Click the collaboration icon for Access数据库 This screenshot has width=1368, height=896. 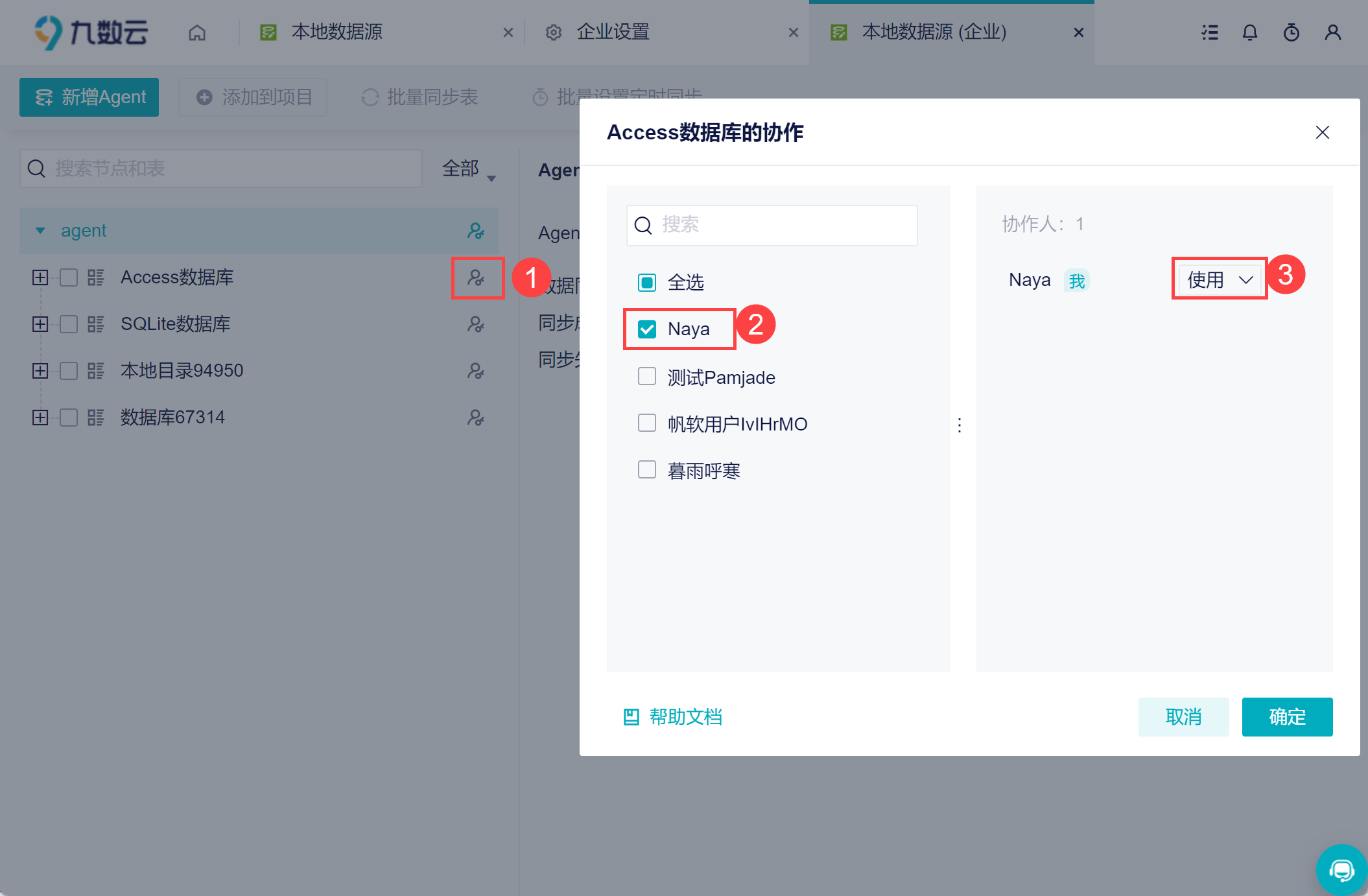click(477, 277)
